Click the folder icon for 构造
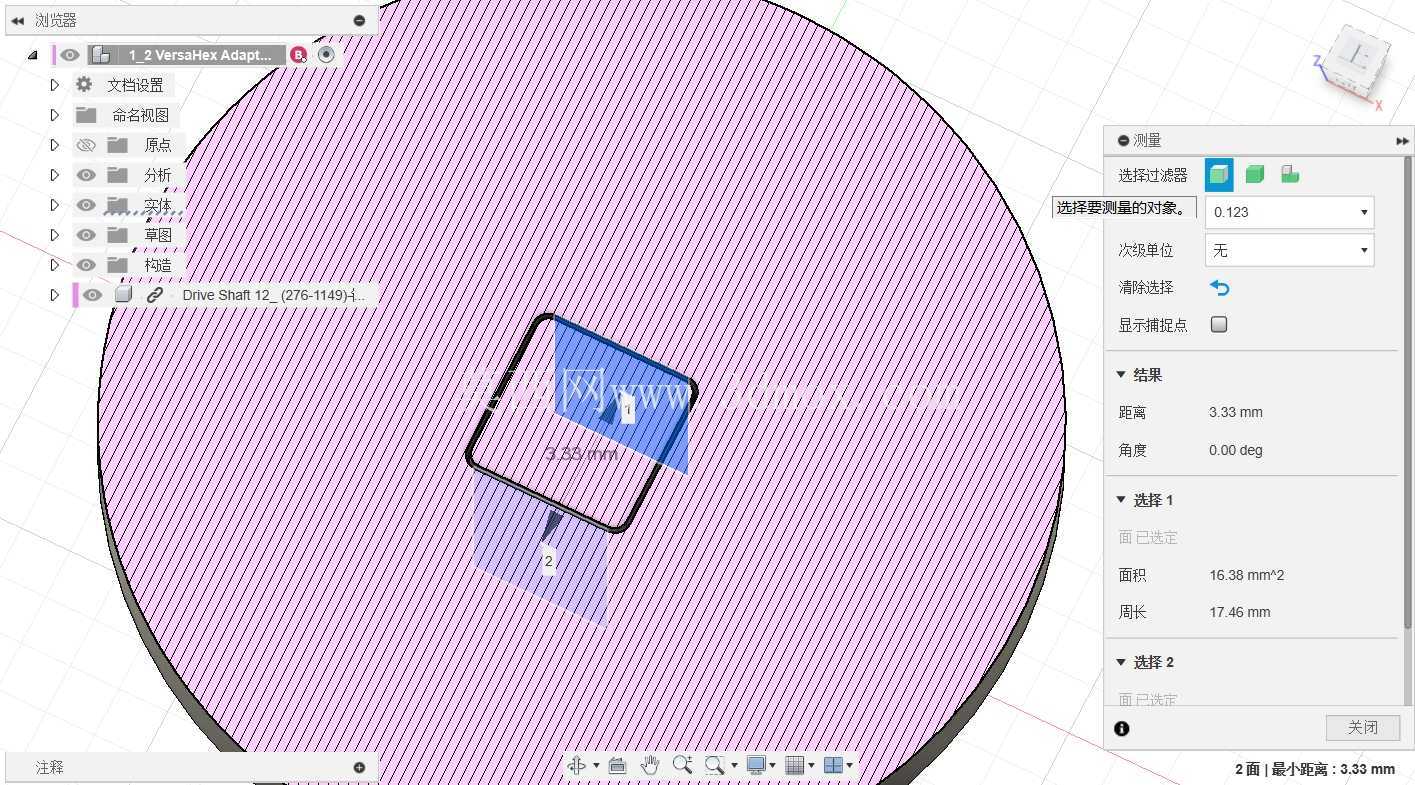 point(118,265)
